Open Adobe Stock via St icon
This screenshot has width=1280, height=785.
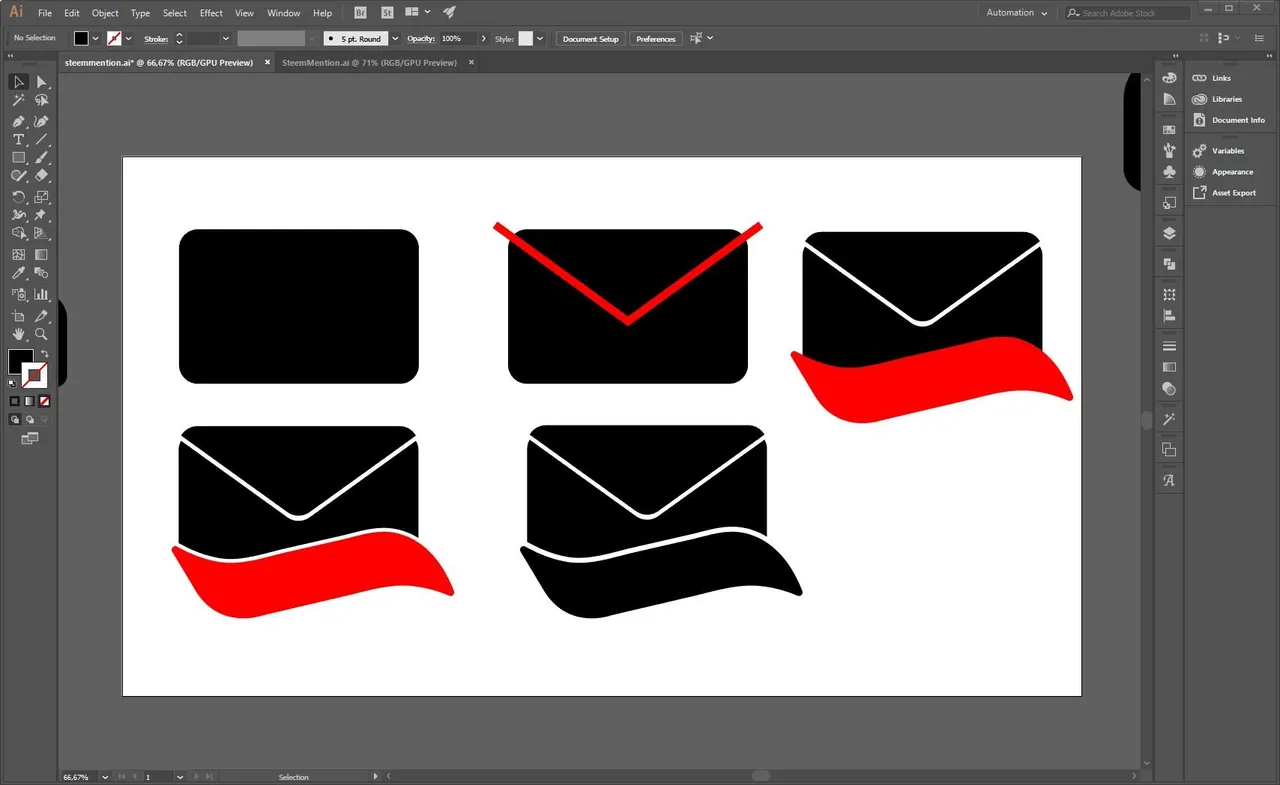pyautogui.click(x=388, y=13)
